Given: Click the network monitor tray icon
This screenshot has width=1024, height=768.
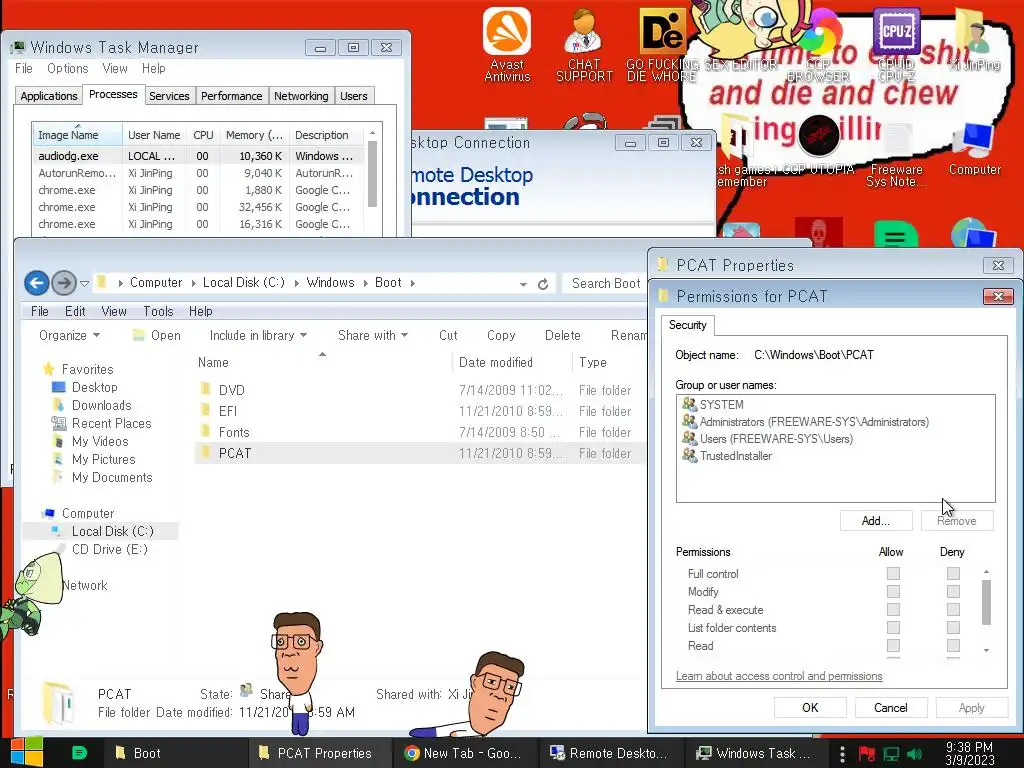Looking at the screenshot, I should [x=891, y=754].
